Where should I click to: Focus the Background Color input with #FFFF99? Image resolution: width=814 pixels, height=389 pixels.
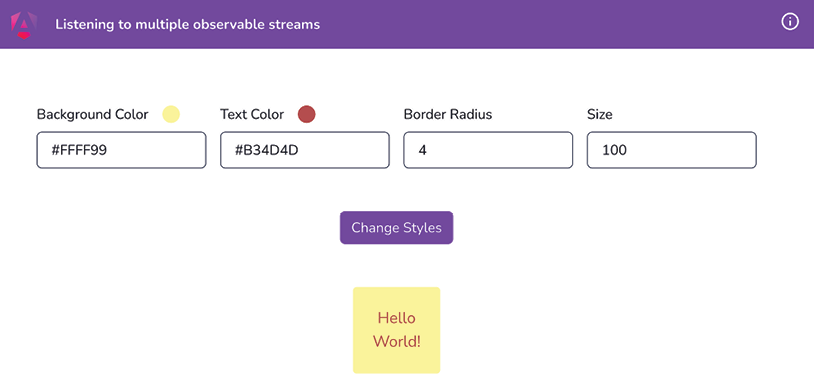point(121,150)
